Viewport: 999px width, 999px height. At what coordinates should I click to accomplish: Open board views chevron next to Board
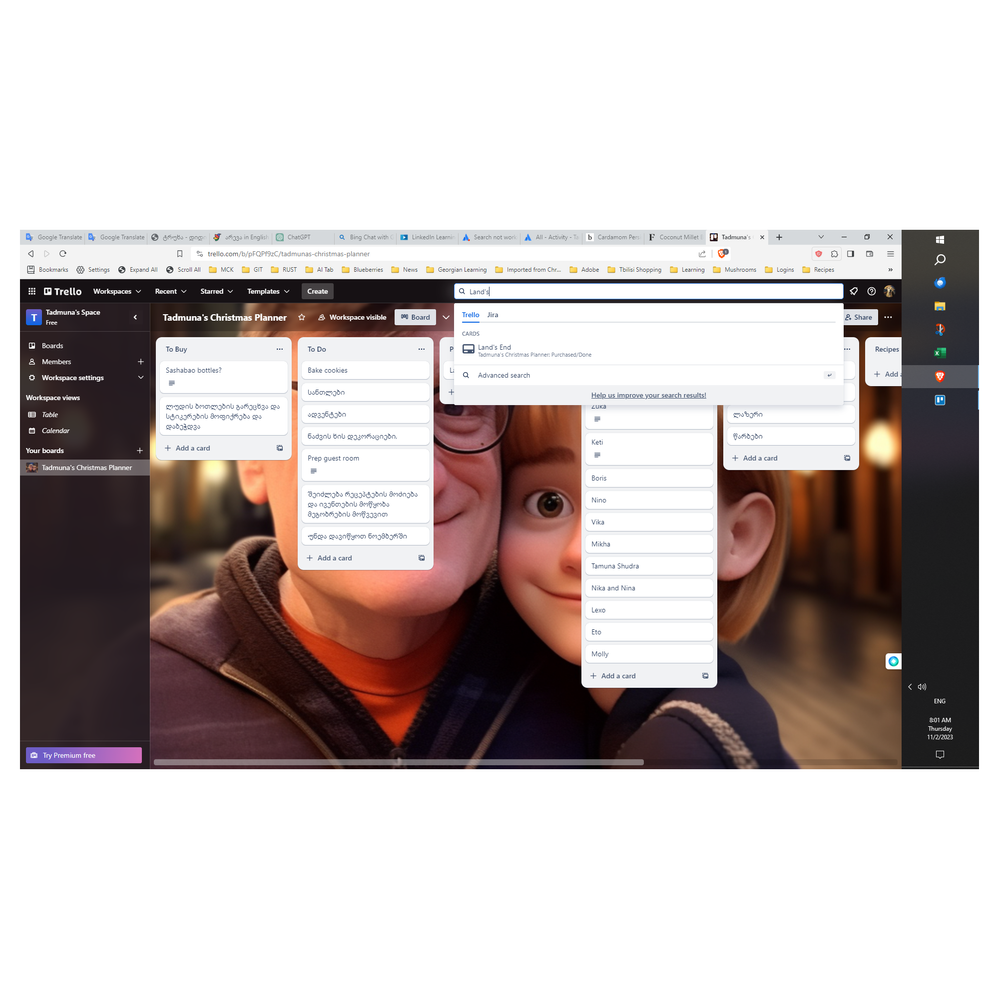(x=446, y=317)
